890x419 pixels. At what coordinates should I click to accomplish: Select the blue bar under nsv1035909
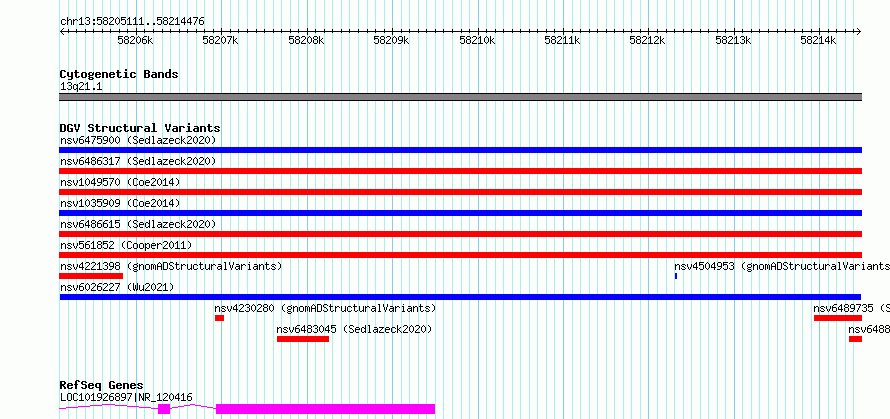point(460,213)
